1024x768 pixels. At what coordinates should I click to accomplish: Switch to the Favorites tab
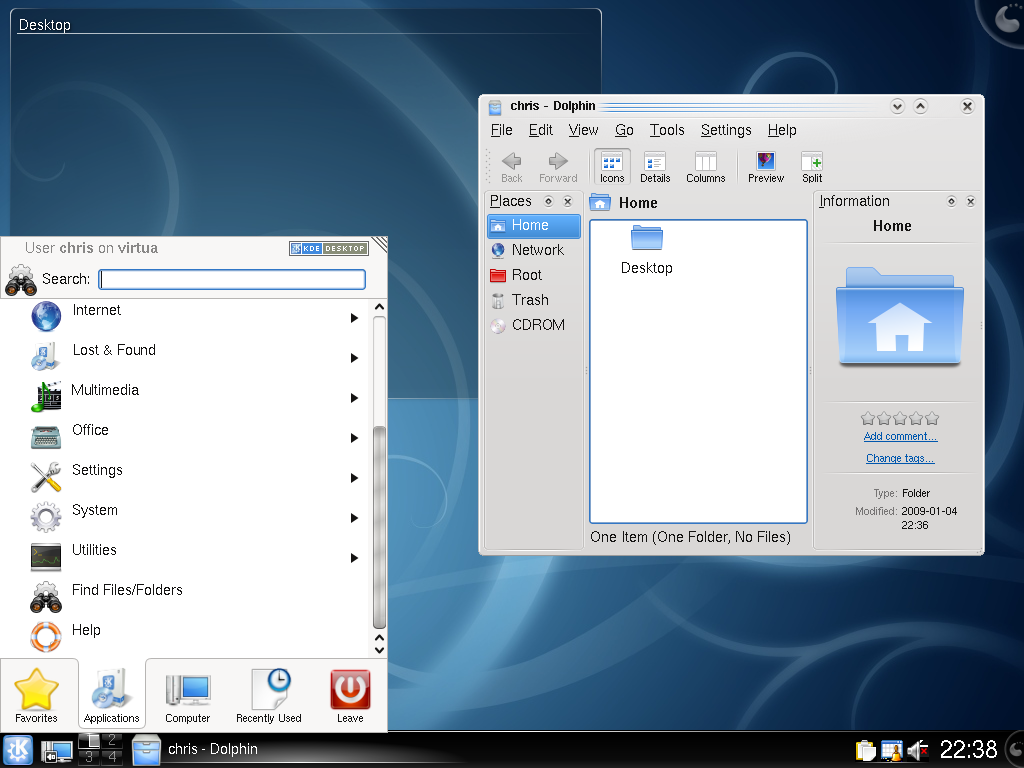[x=36, y=696]
